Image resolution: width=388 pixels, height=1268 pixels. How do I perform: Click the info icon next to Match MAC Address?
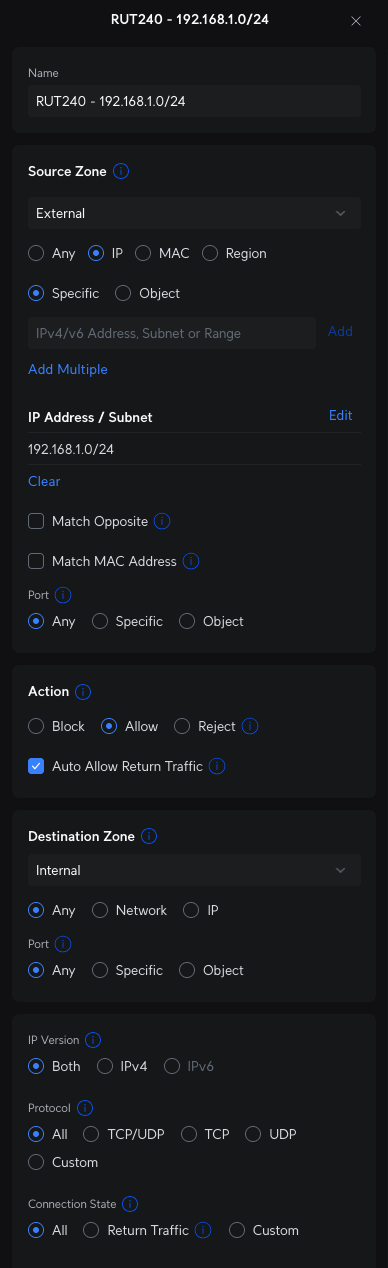[x=191, y=562]
